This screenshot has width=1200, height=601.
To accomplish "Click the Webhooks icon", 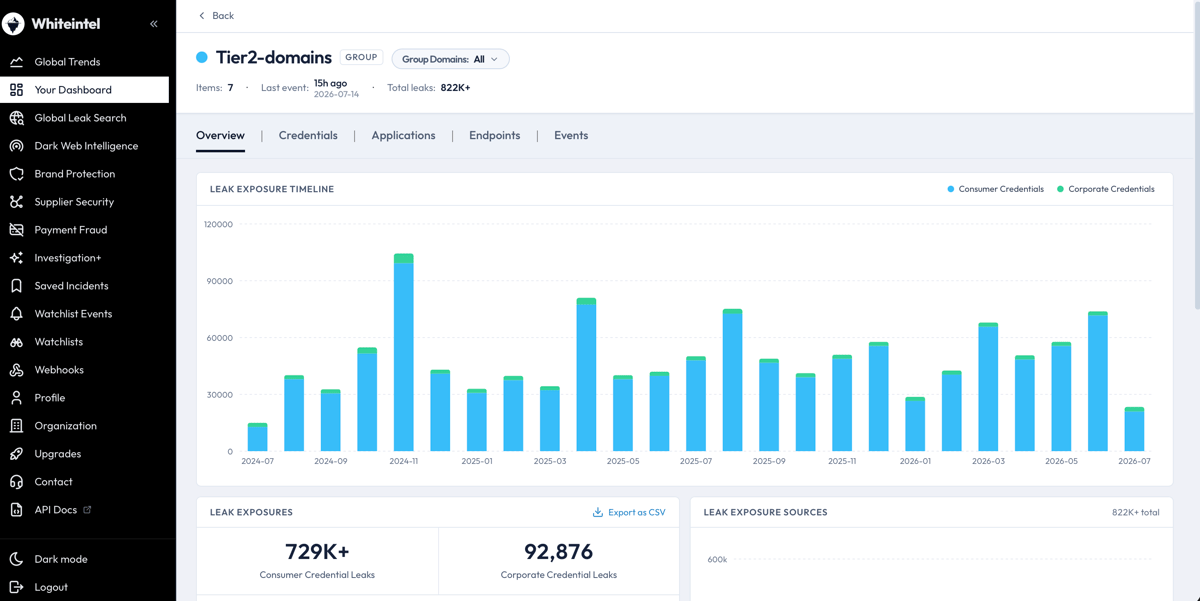I will coord(16,370).
